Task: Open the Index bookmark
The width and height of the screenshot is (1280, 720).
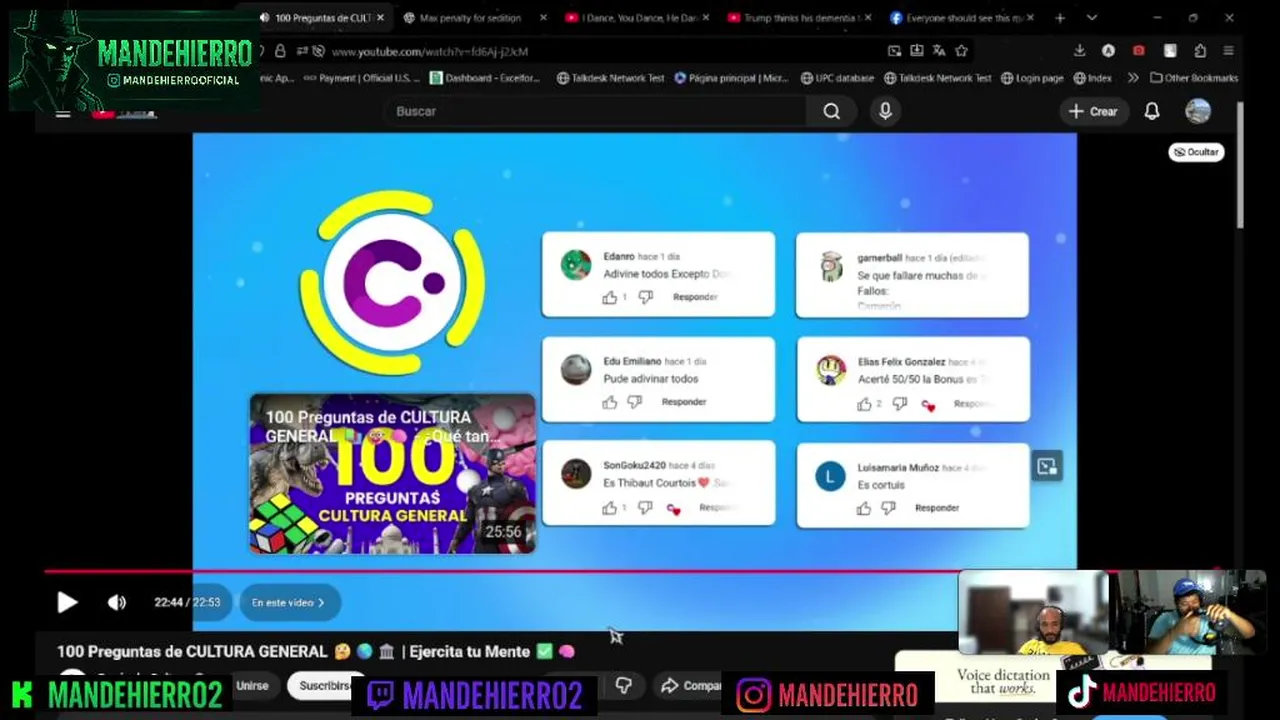Action: pos(1093,78)
